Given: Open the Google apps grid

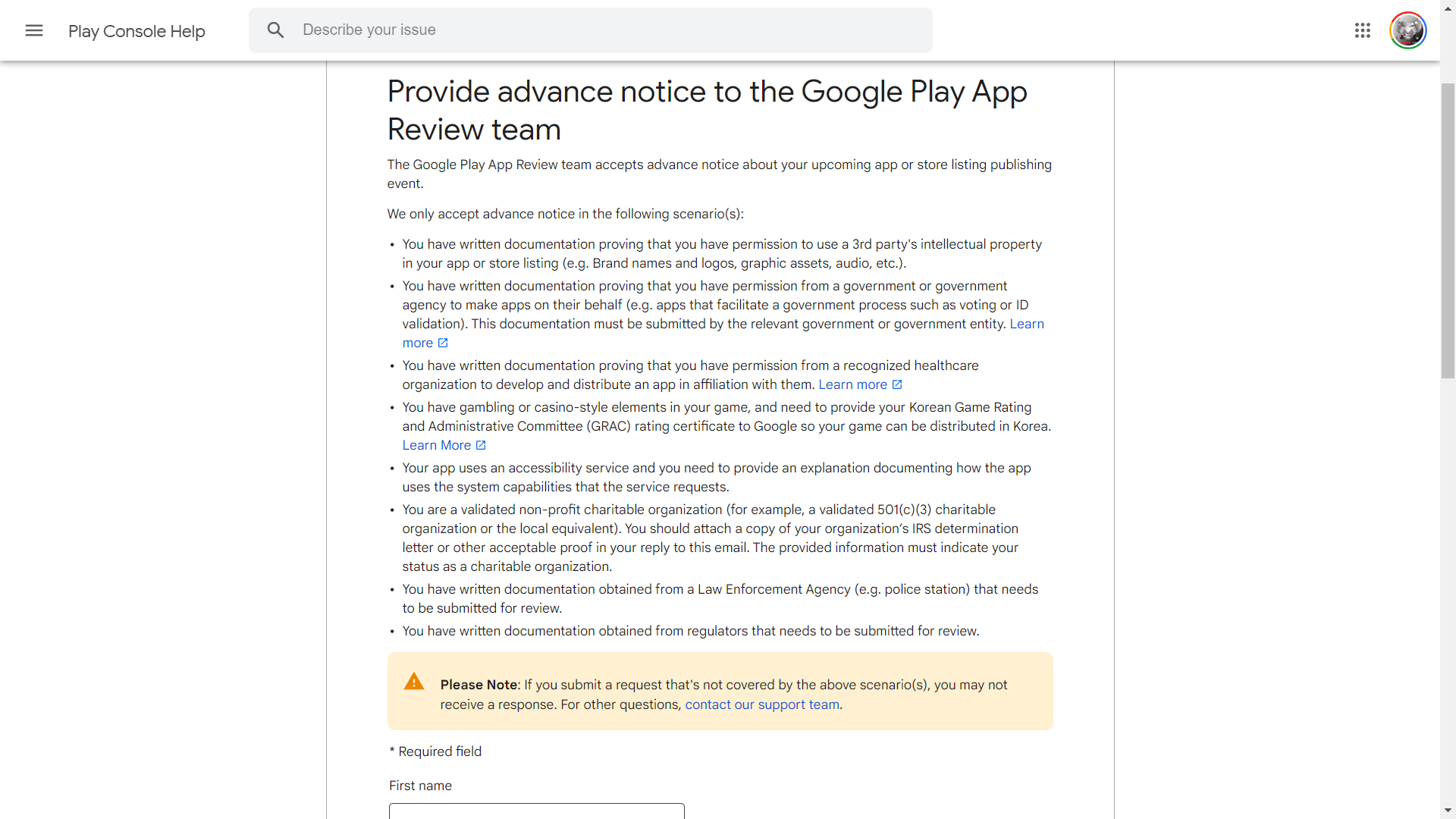Looking at the screenshot, I should click(1363, 30).
